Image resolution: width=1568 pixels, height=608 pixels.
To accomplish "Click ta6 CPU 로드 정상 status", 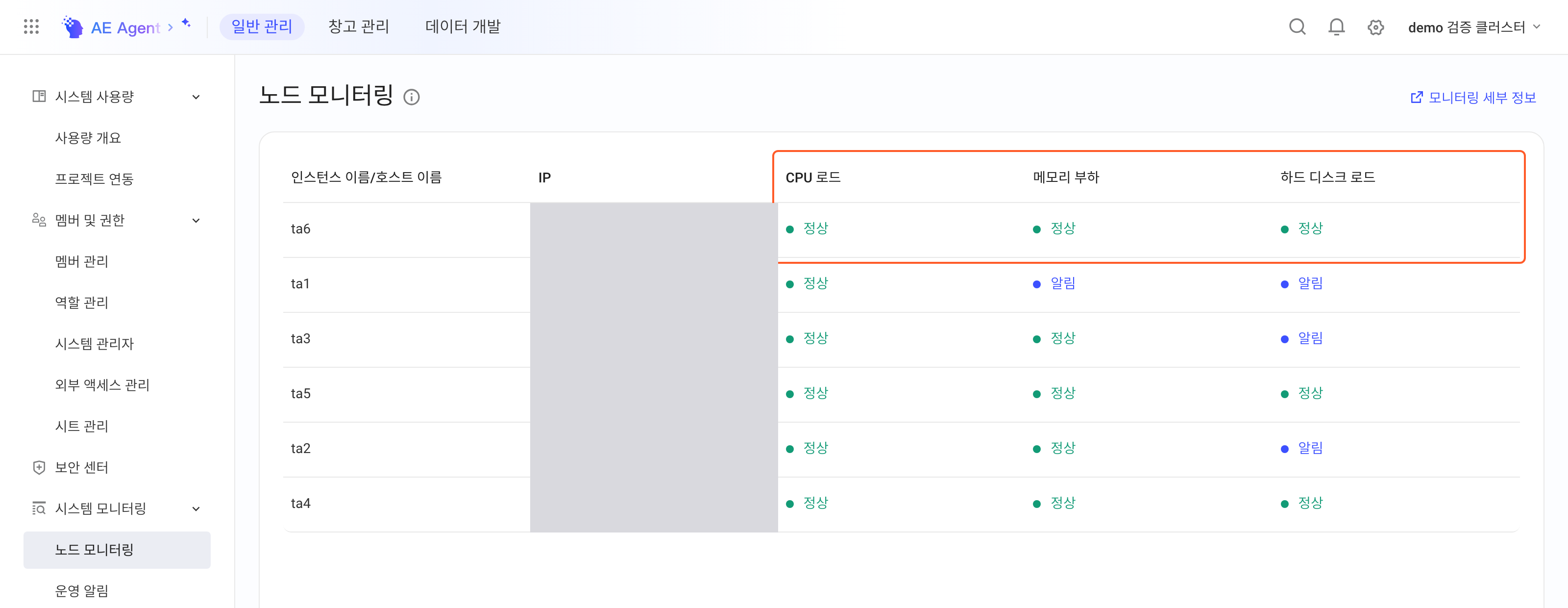I will coord(807,228).
